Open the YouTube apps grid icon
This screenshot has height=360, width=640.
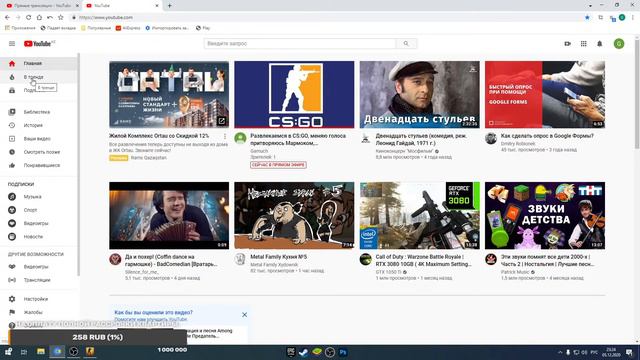point(584,44)
